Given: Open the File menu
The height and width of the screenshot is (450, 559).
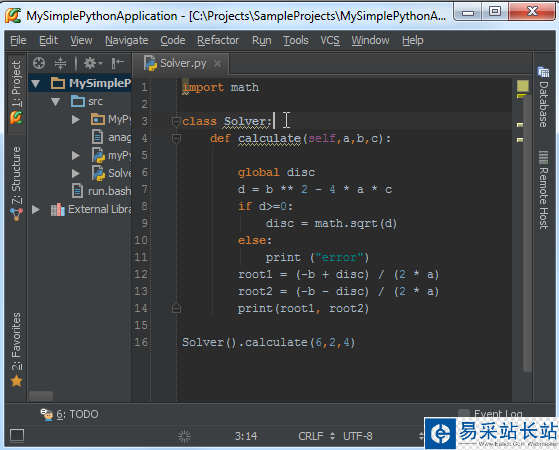Looking at the screenshot, I should click(18, 40).
